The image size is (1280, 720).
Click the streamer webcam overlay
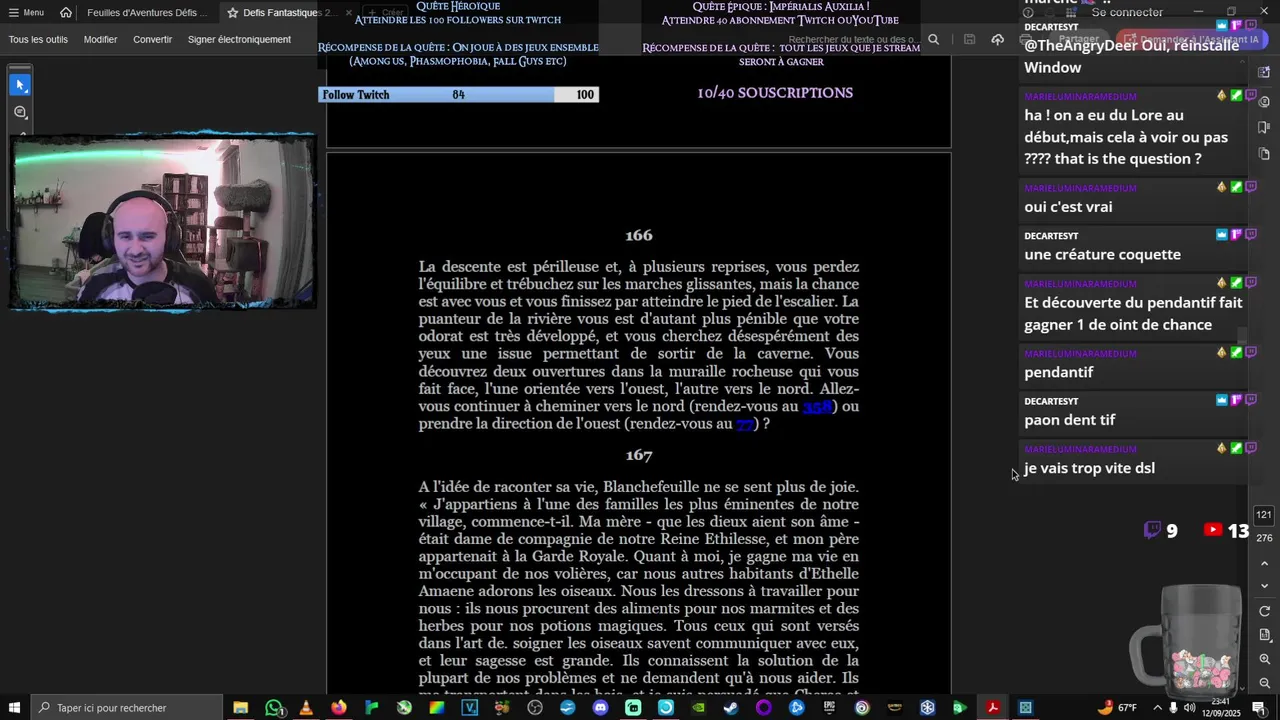pyautogui.click(x=164, y=221)
